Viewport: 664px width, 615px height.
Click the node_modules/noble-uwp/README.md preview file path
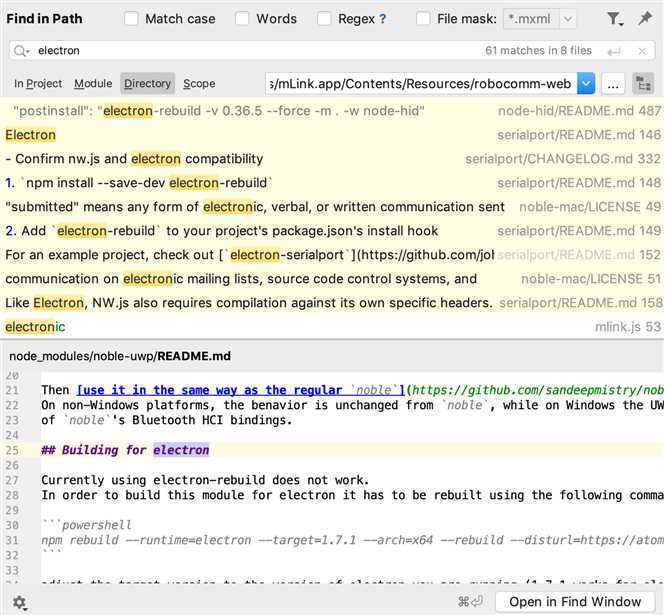(120, 356)
